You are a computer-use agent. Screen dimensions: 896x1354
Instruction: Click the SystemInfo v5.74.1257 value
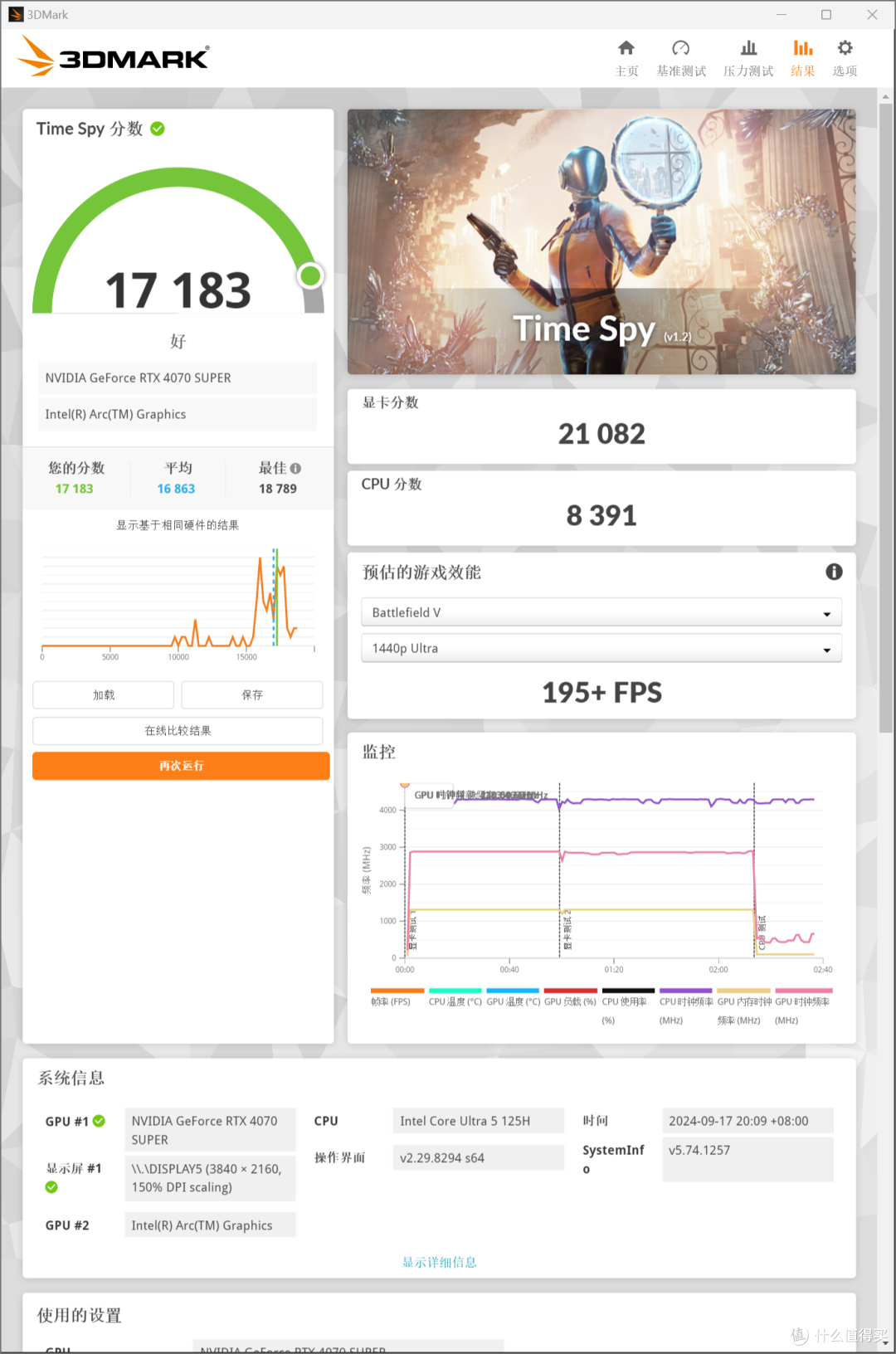(747, 1159)
